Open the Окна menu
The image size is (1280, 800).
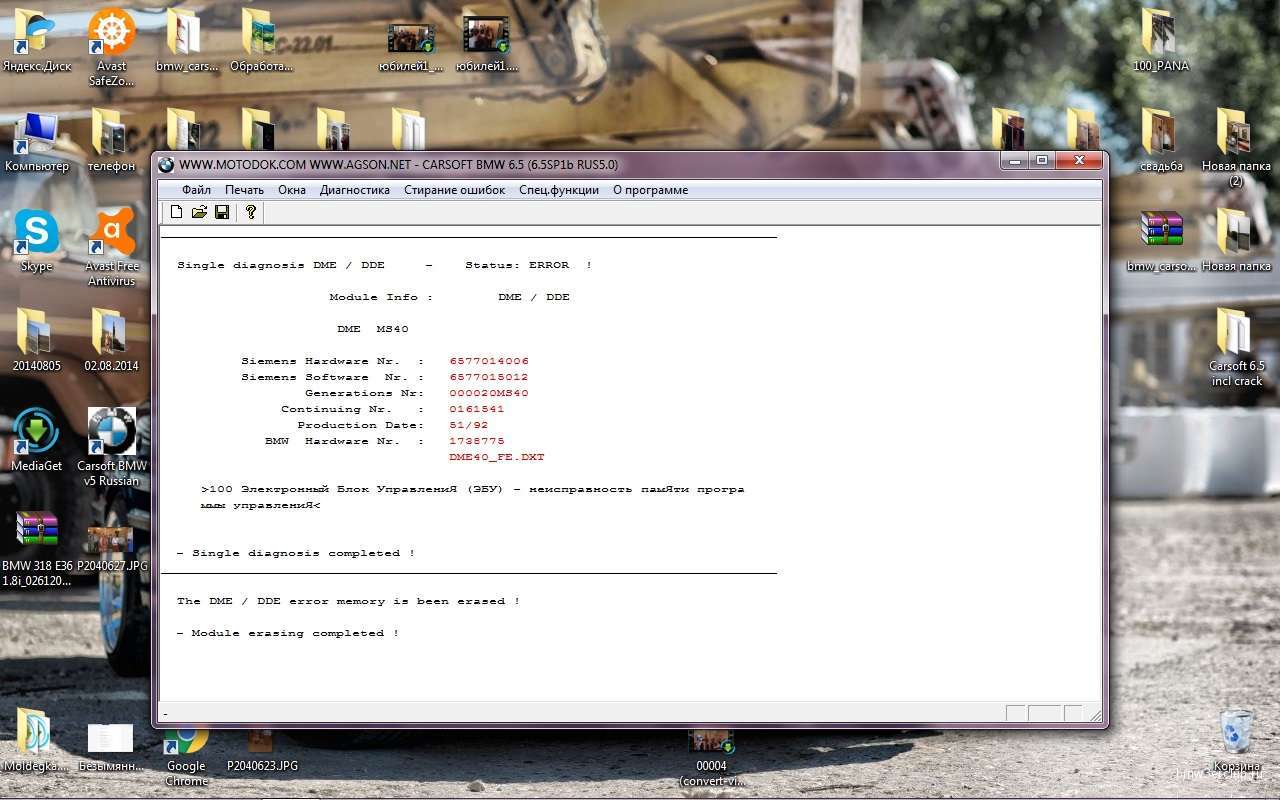pyautogui.click(x=292, y=190)
